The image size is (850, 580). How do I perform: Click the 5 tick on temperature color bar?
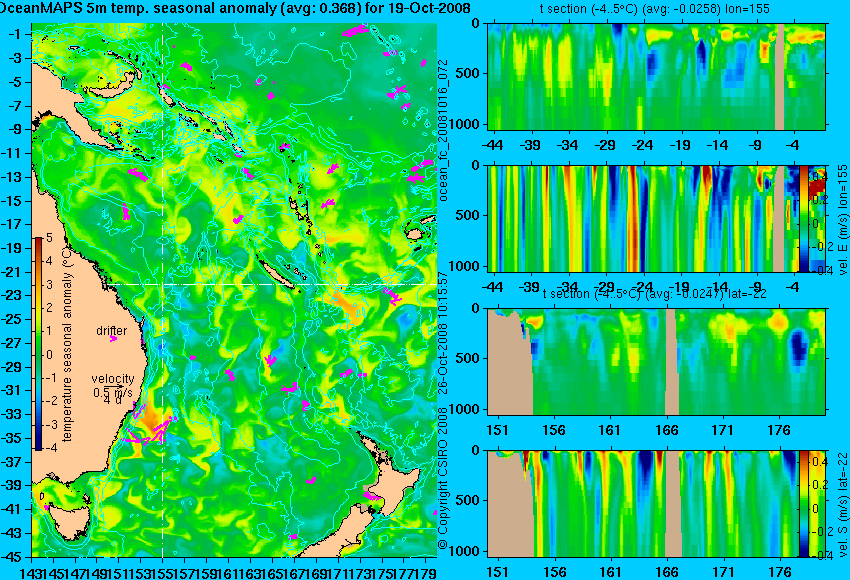(49, 238)
